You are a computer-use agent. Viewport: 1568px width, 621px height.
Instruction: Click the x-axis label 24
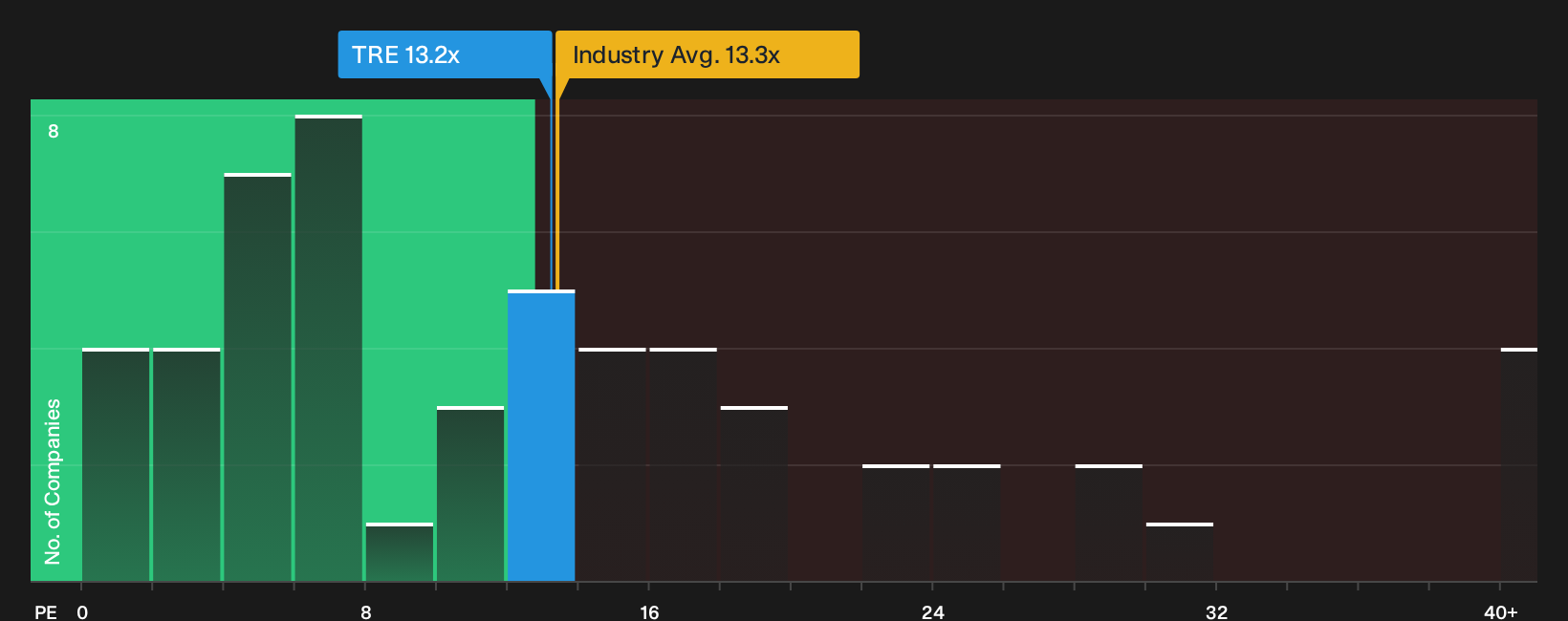933,611
